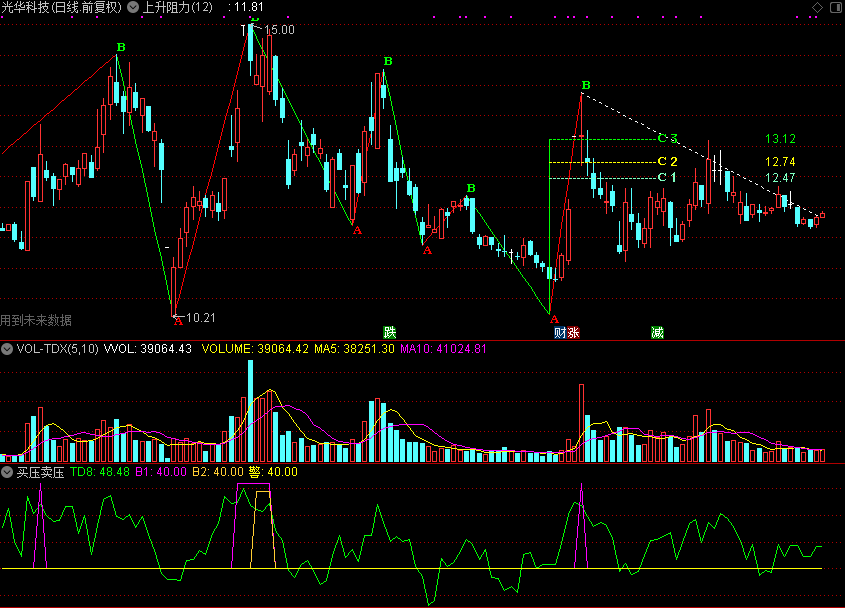
Task: Click the 10.21 low price marker
Action: (201, 317)
